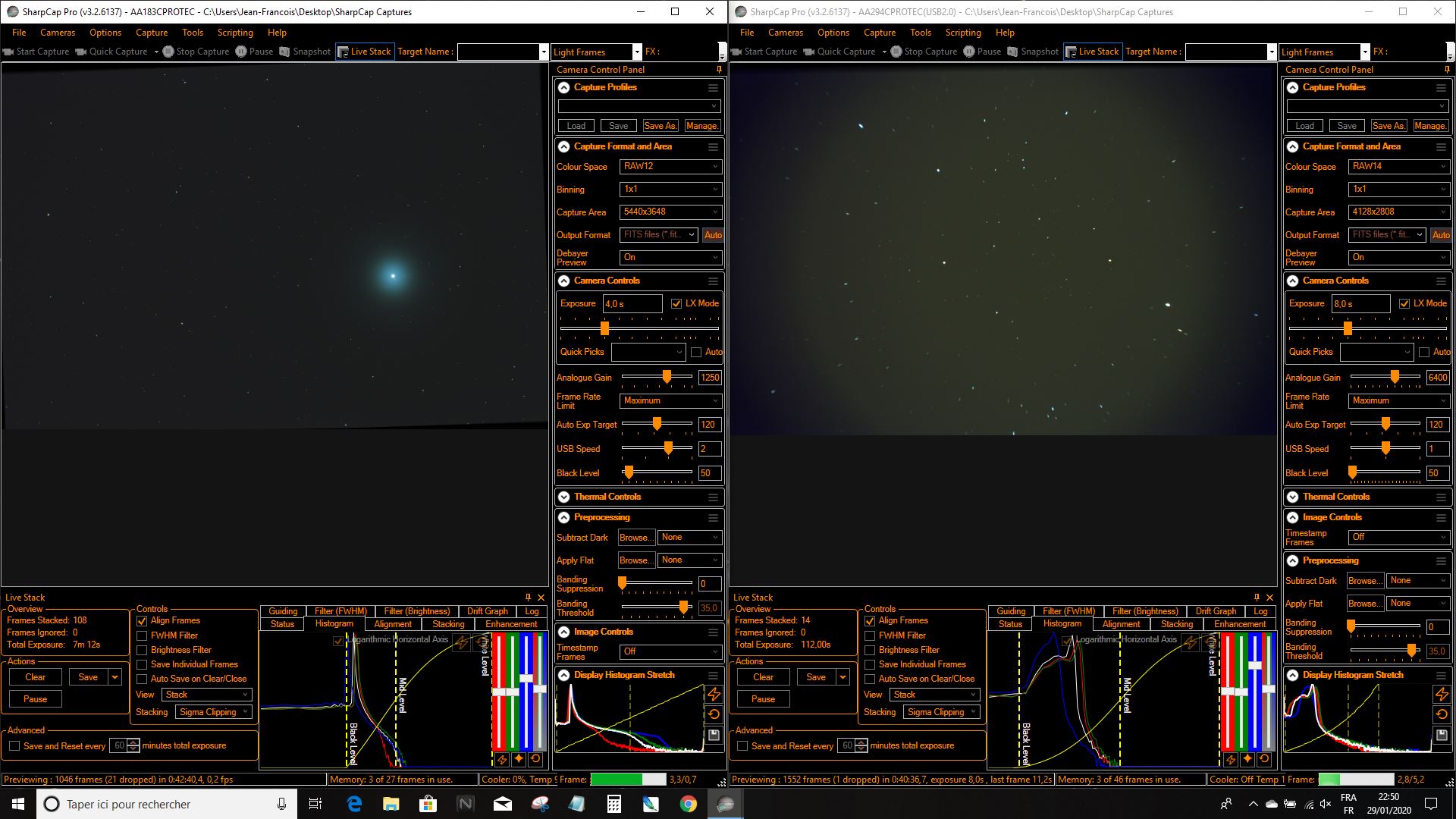Click Save As button in right Capture Profiles
Screen dimensions: 1456x819
[x=1388, y=126]
